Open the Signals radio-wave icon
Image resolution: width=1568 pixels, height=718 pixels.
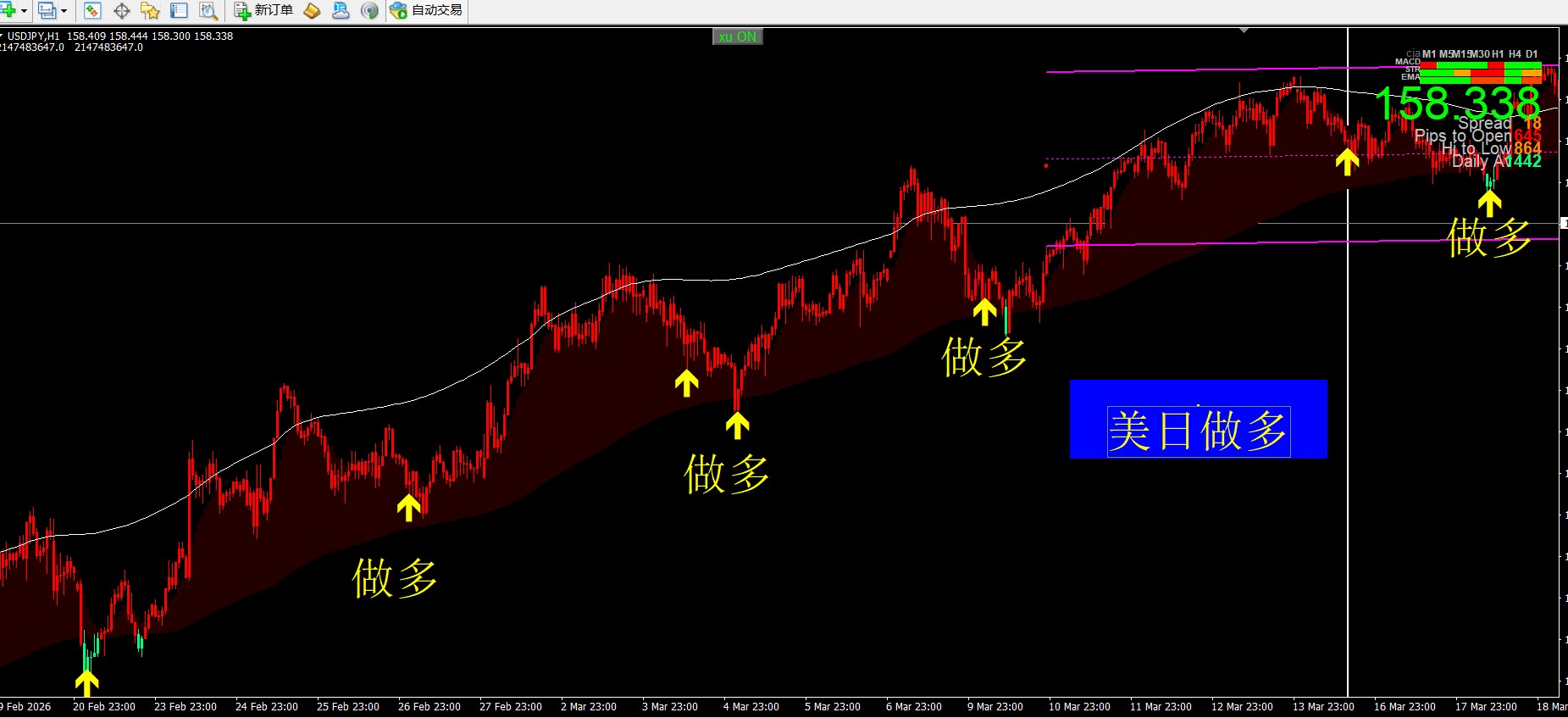tap(369, 11)
